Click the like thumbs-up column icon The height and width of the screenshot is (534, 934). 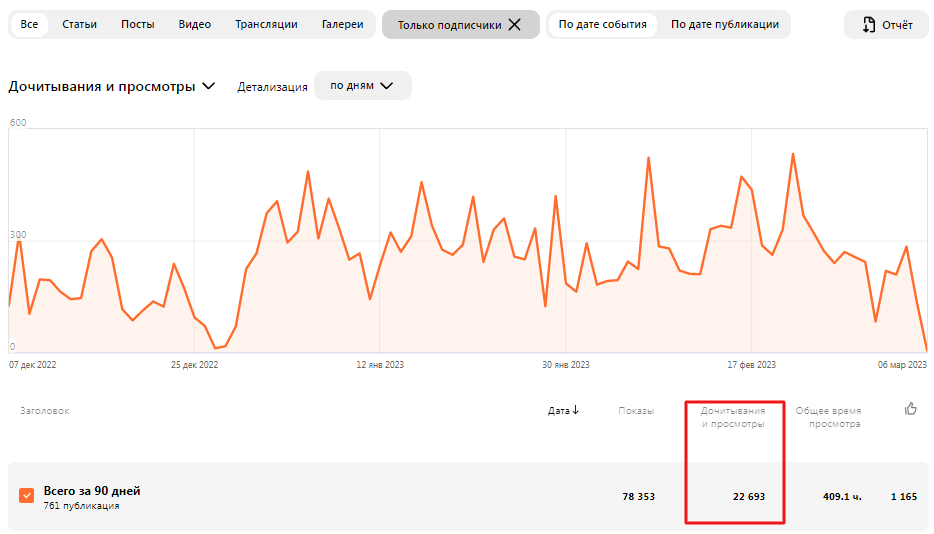coord(911,409)
